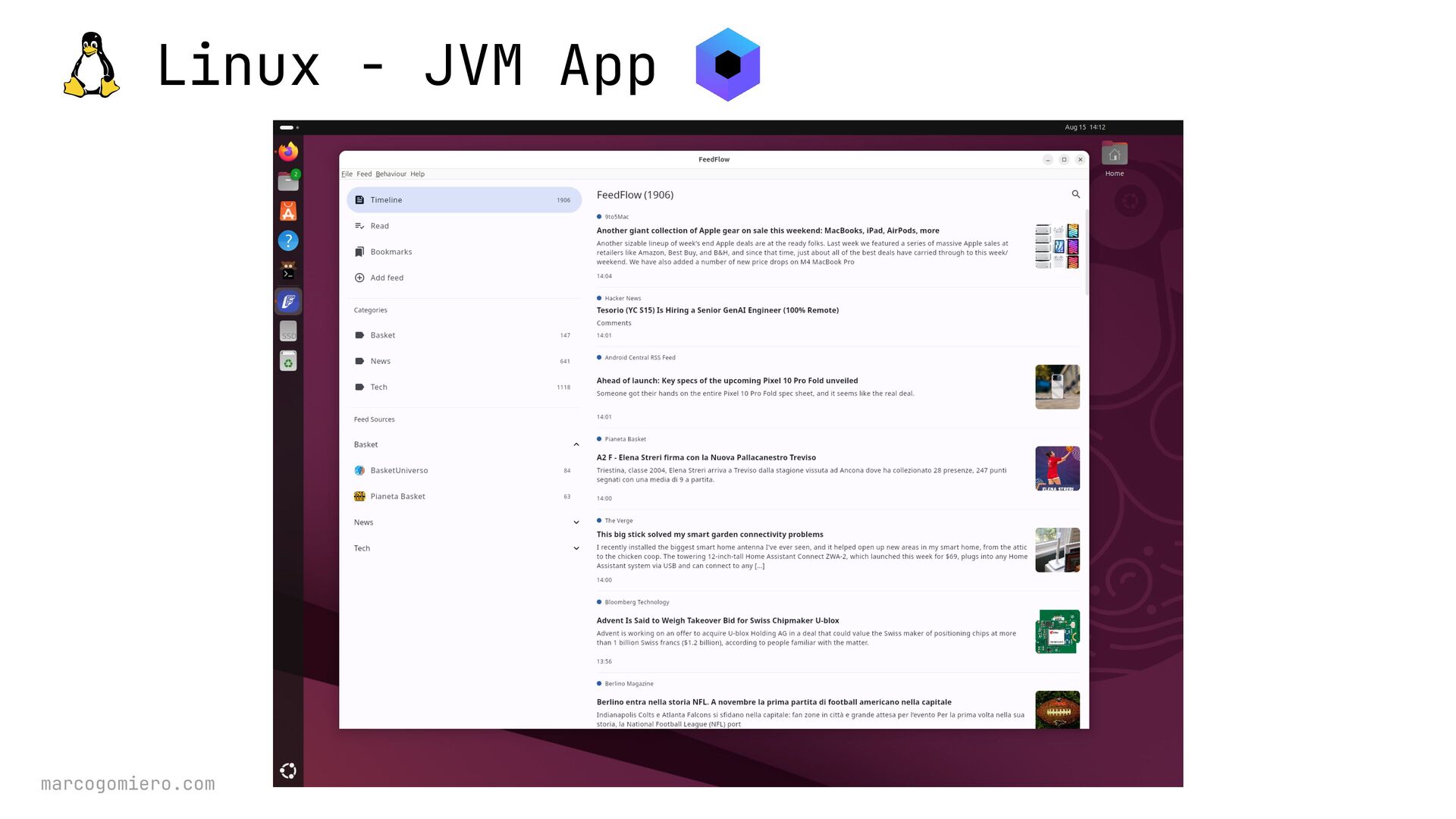Select the Basket category label
This screenshot has width=1456, height=819.
383,335
